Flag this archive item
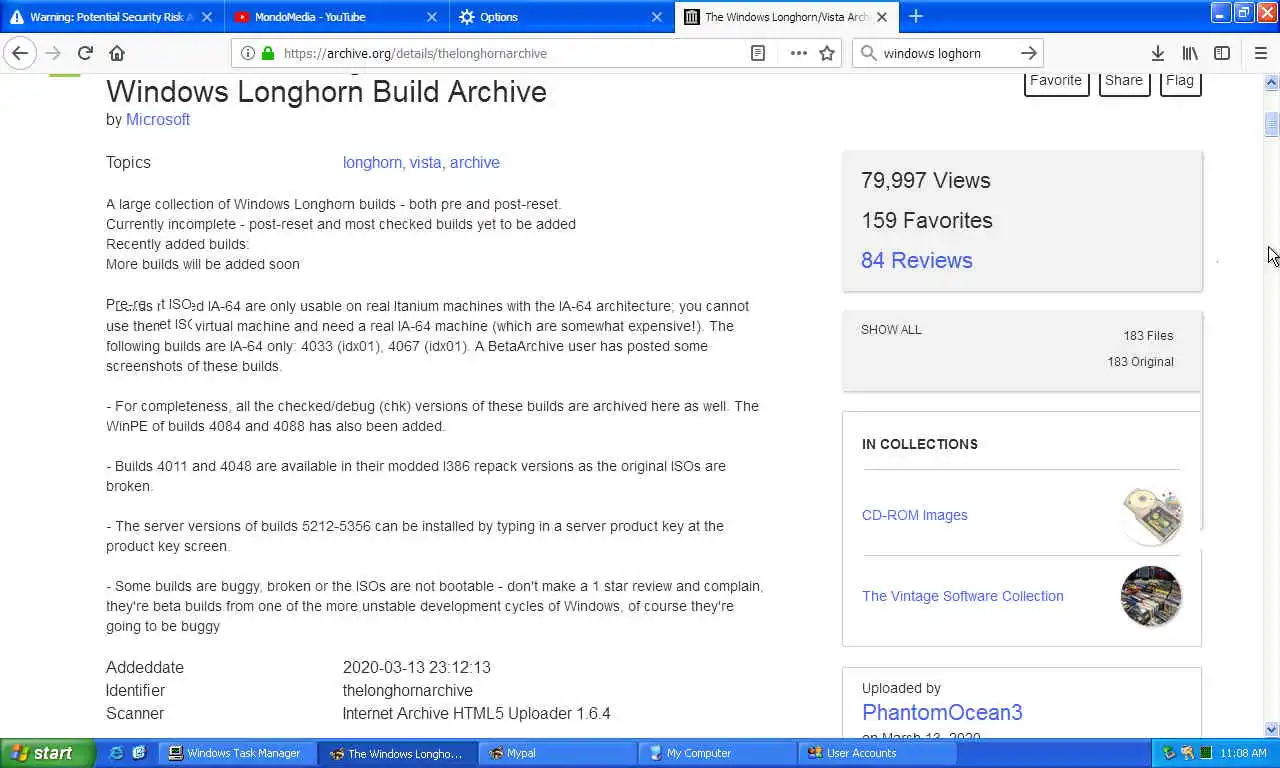This screenshot has height=768, width=1280. click(x=1180, y=81)
